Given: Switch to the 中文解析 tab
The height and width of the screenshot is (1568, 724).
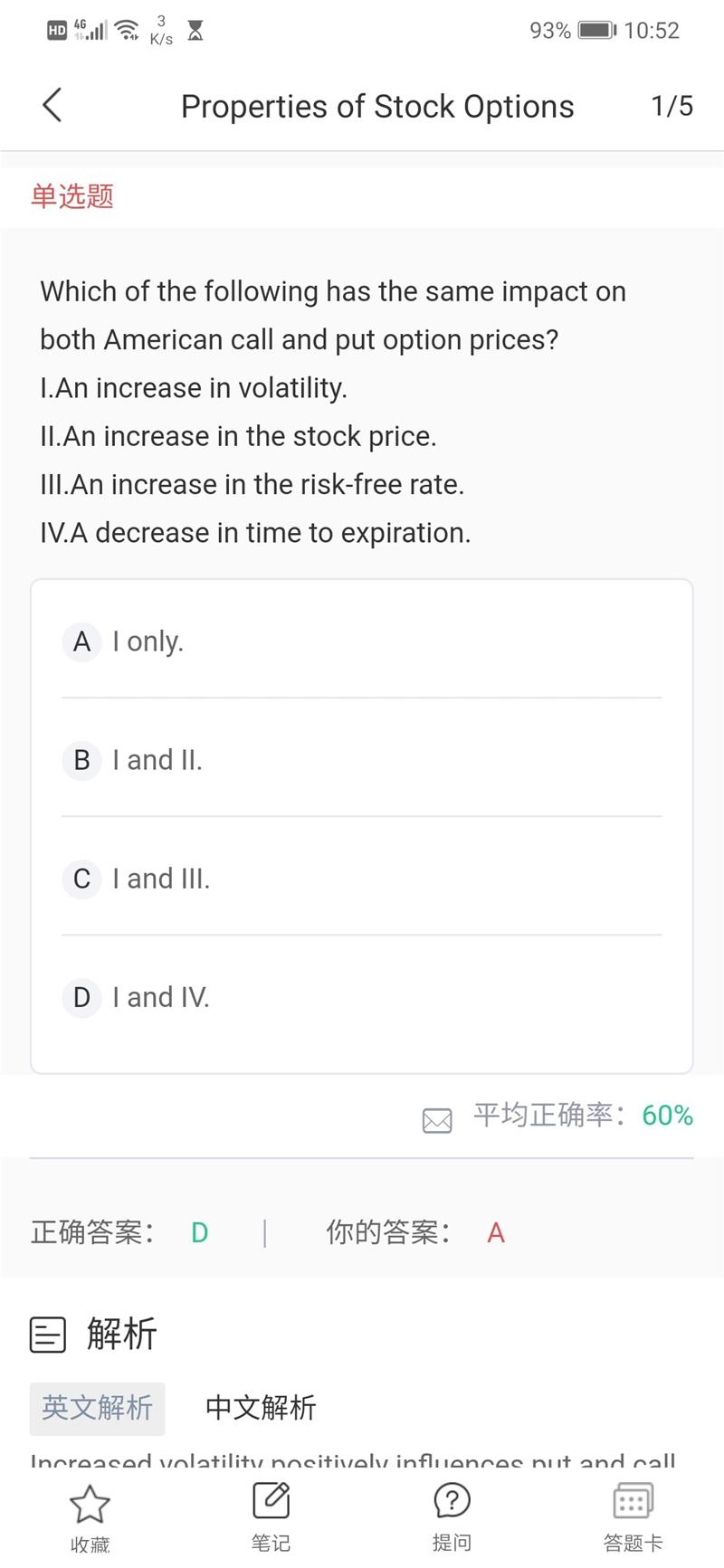Looking at the screenshot, I should click(261, 1408).
